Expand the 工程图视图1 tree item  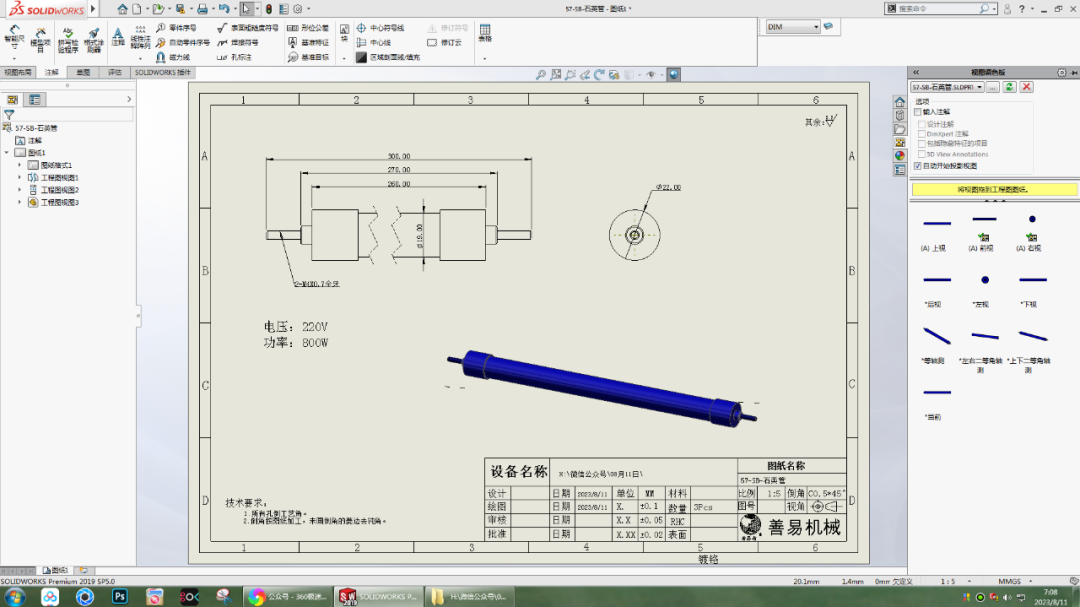click(x=19, y=177)
